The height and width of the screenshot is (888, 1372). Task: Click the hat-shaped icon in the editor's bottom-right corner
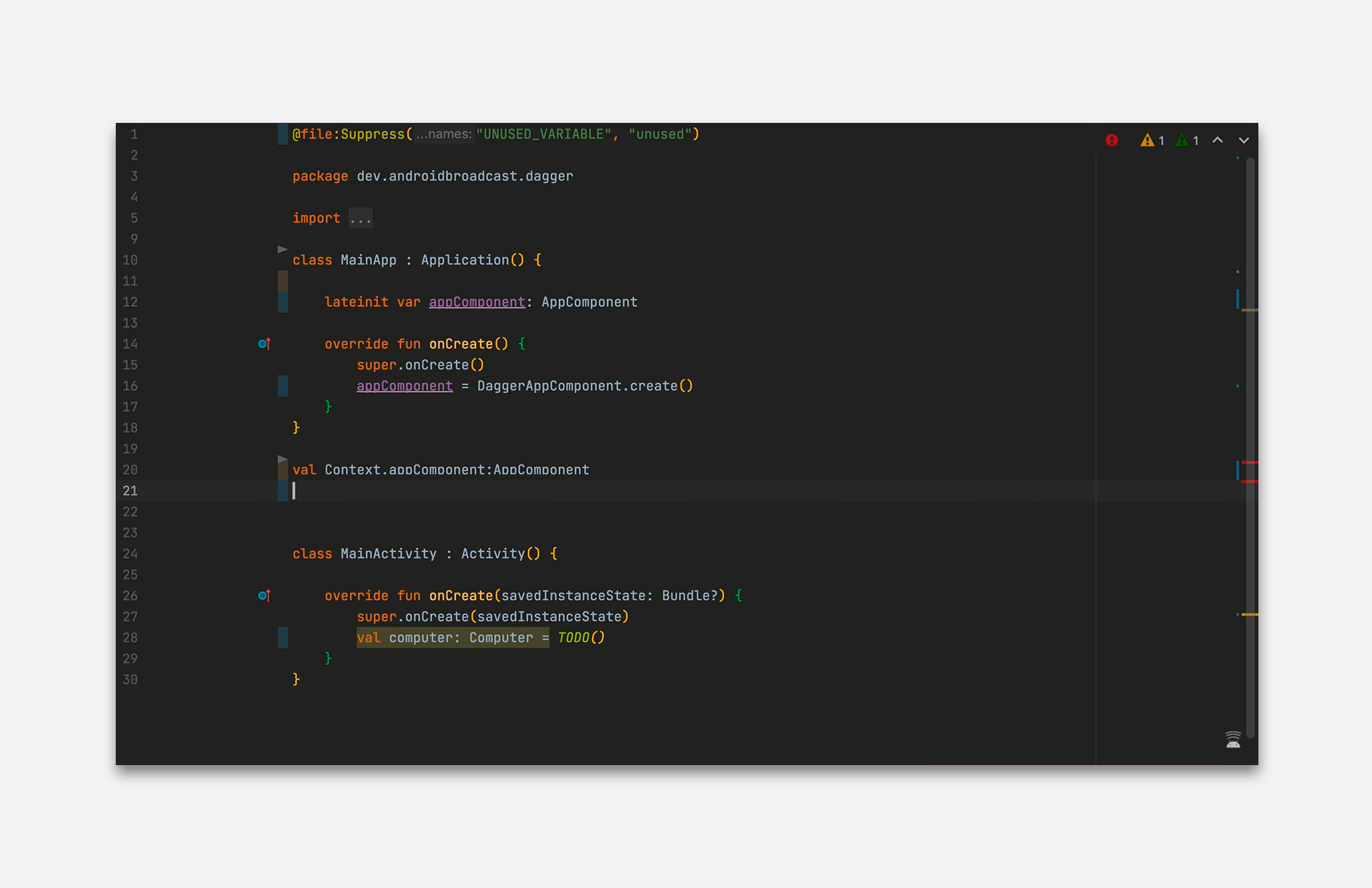(x=1233, y=740)
